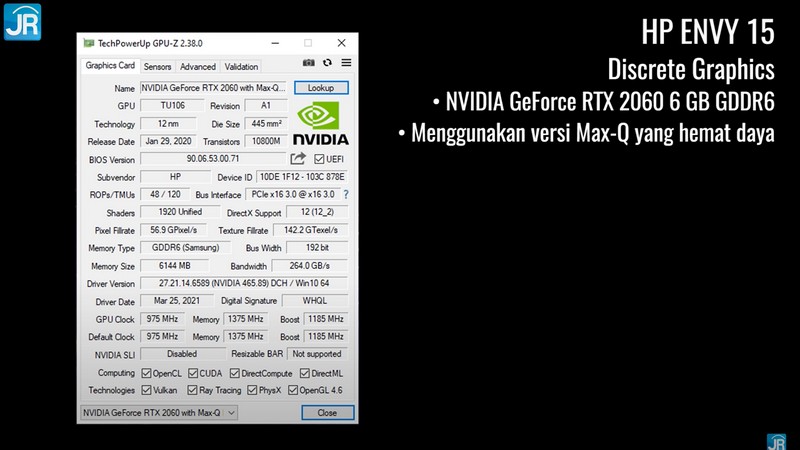Screen dimensions: 800x450
Task: Click the Technology value 12 nm
Action: 168,123
